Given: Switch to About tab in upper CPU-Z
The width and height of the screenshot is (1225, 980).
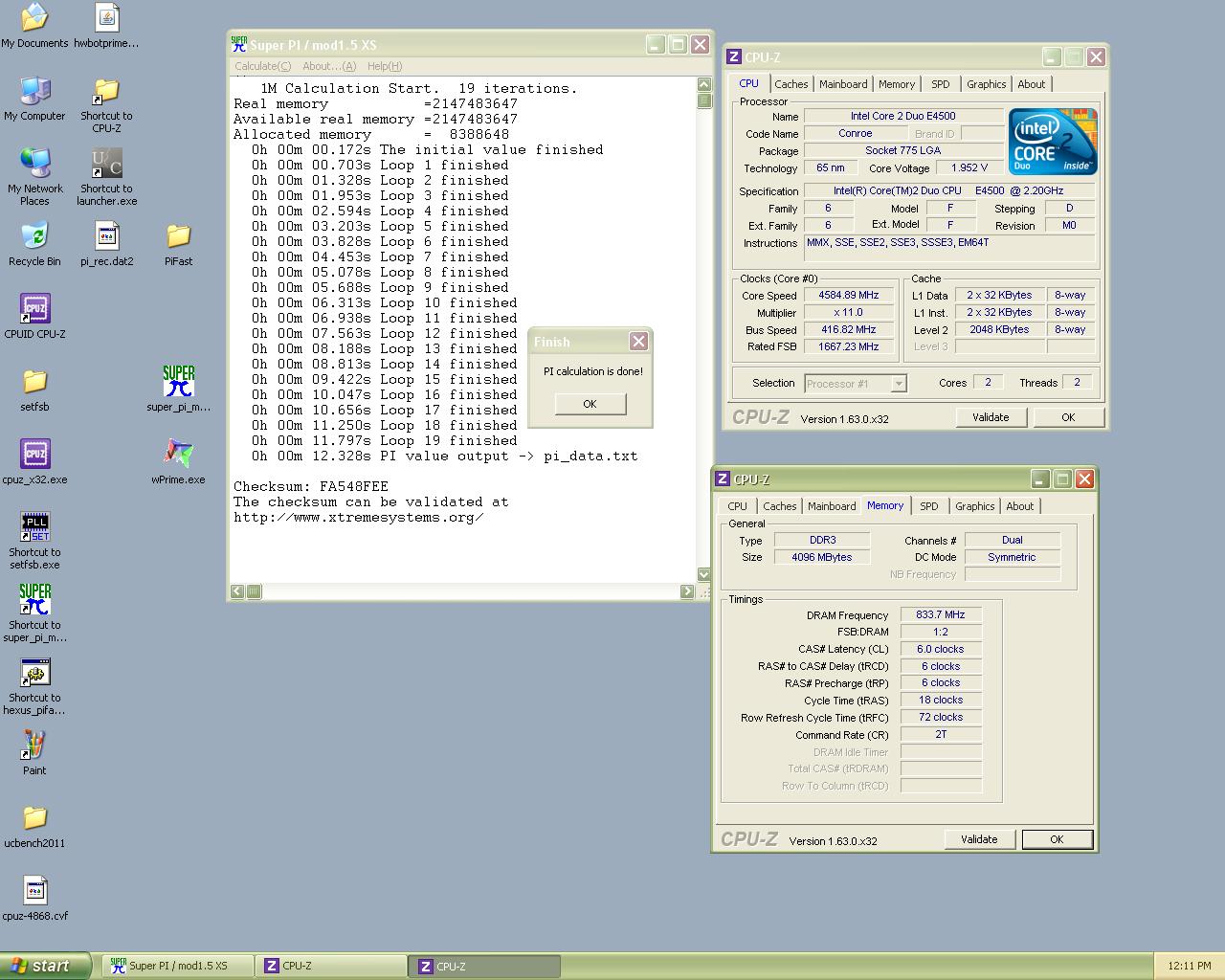Looking at the screenshot, I should pyautogui.click(x=1032, y=84).
